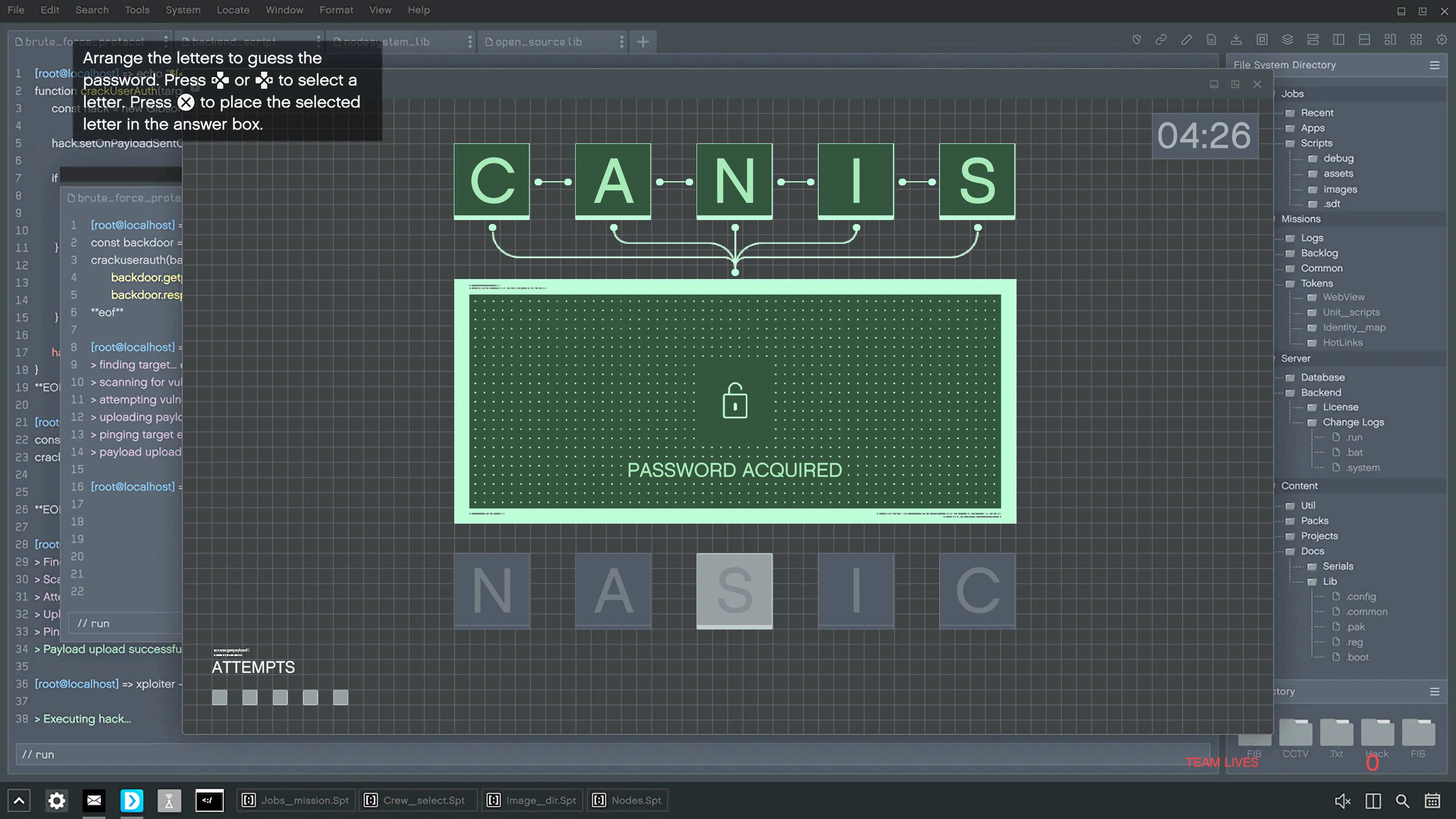
Task: Select the highlighted S letter tile
Action: tap(734, 591)
